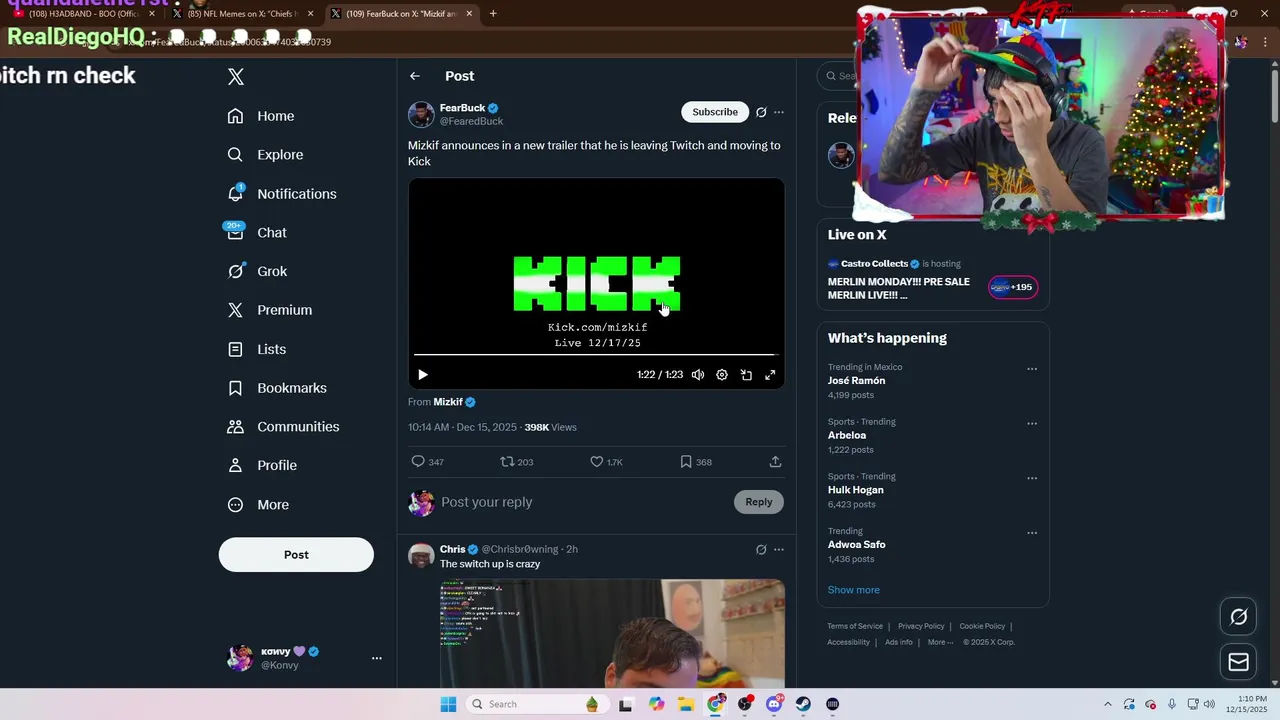1280x720 pixels.
Task: Click the +195 listeners badge
Action: point(1013,287)
